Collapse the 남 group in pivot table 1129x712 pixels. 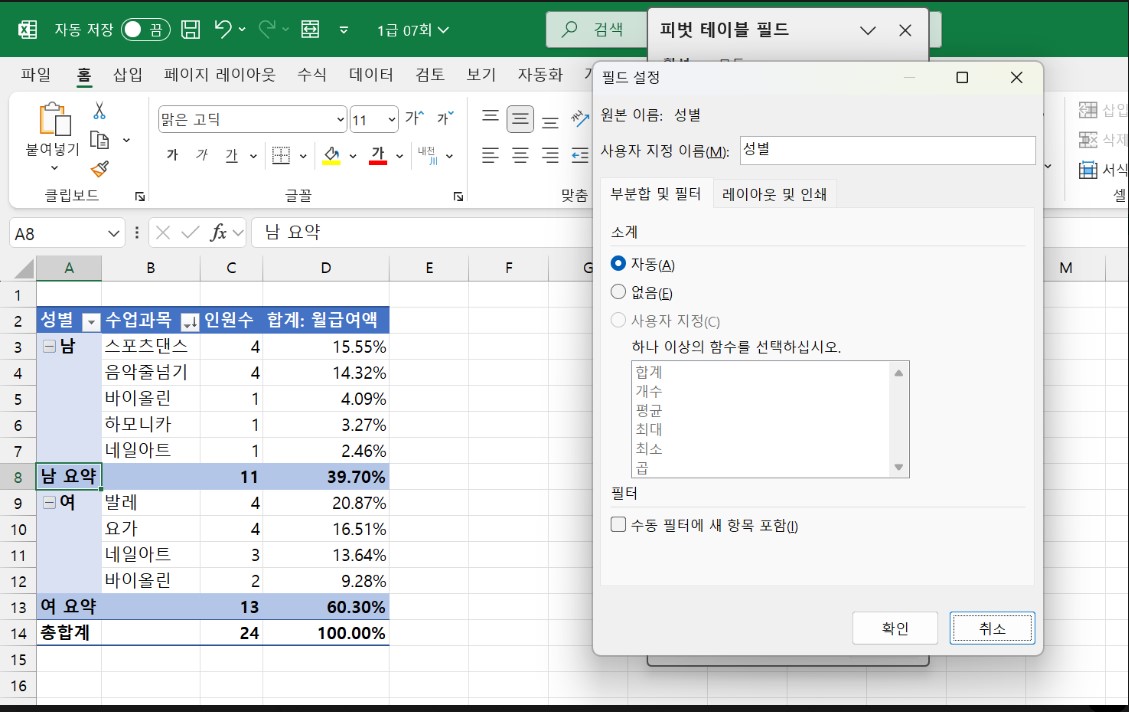47,346
